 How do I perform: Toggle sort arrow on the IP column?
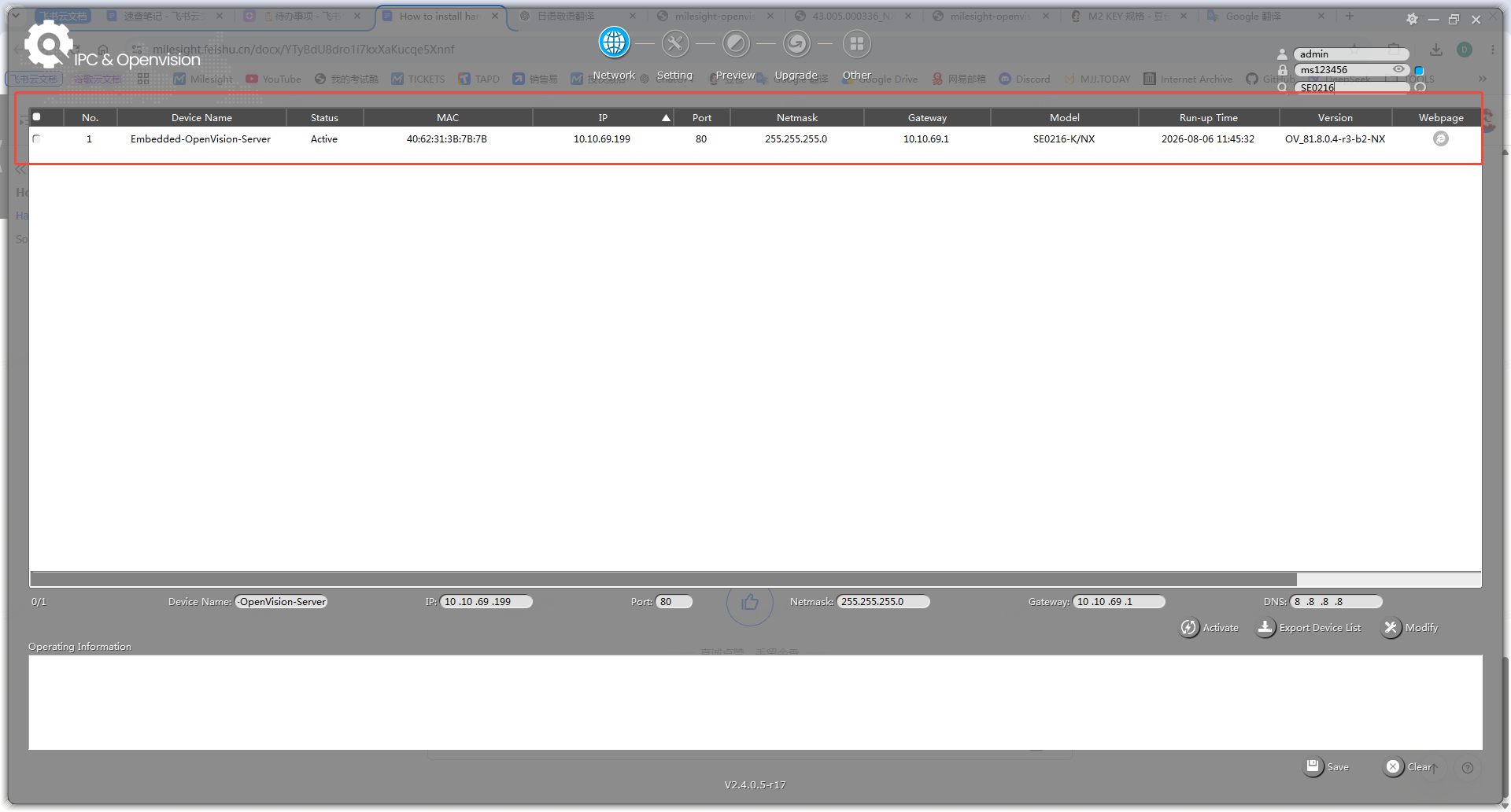[666, 117]
